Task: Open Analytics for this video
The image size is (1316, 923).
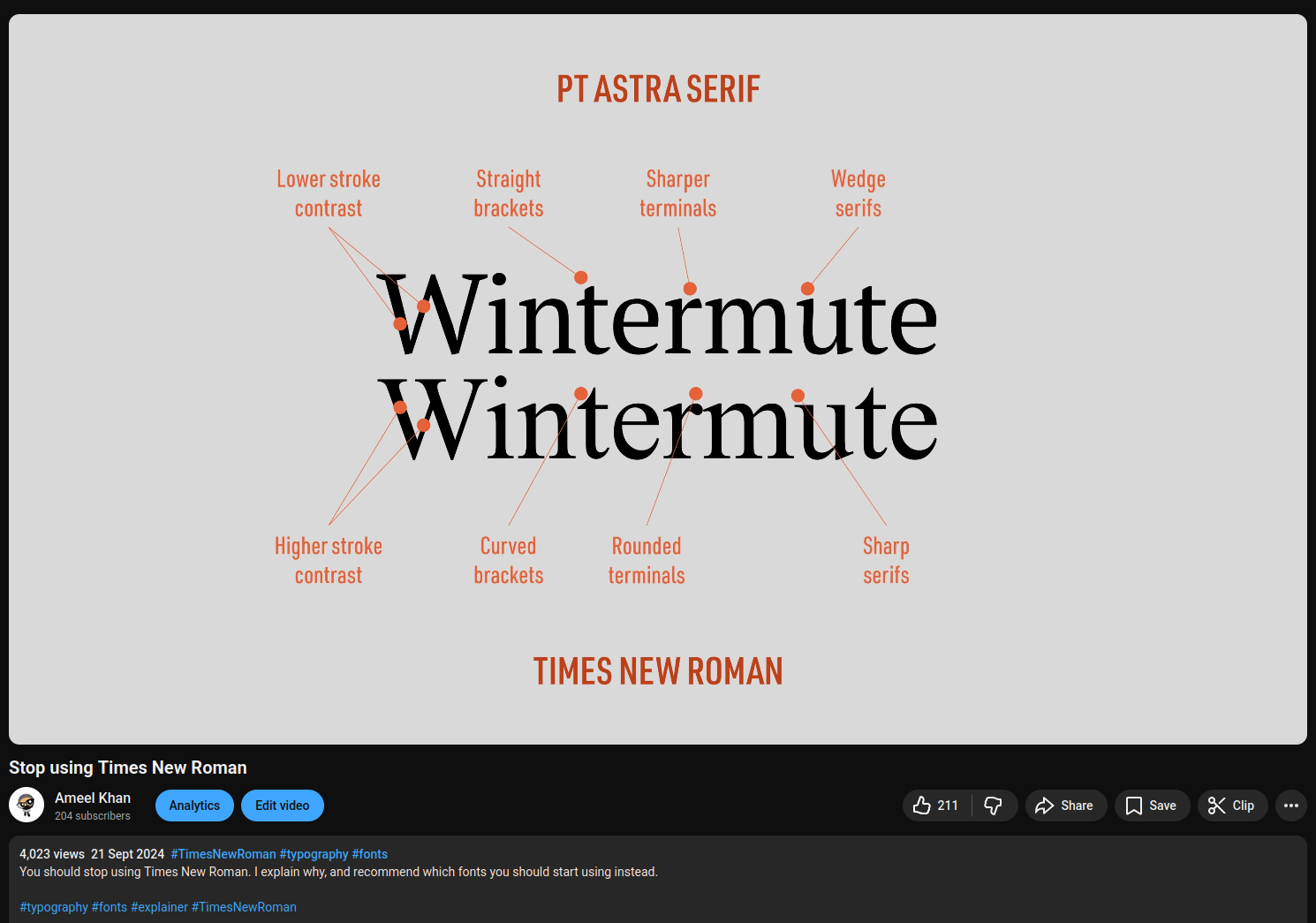Action: [194, 806]
